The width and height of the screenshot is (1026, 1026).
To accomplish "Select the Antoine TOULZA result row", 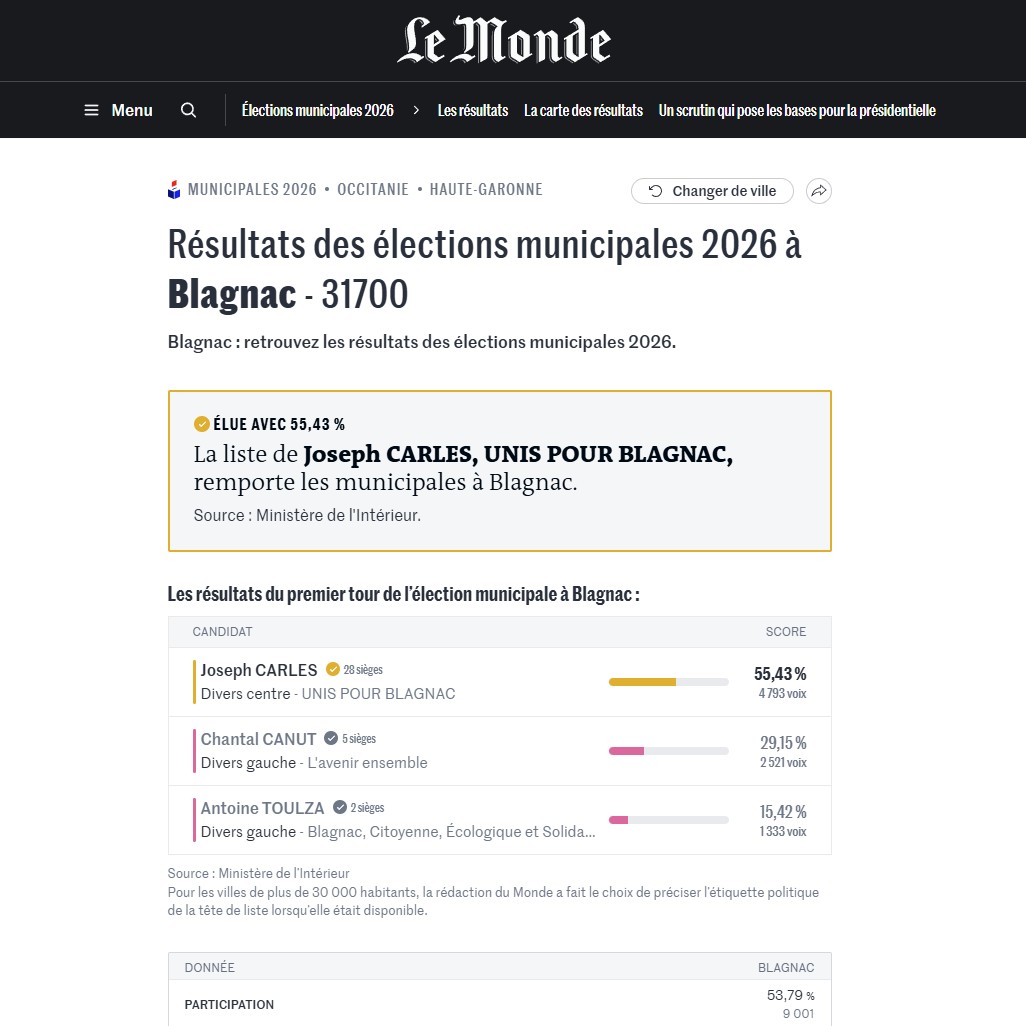I will (500, 820).
